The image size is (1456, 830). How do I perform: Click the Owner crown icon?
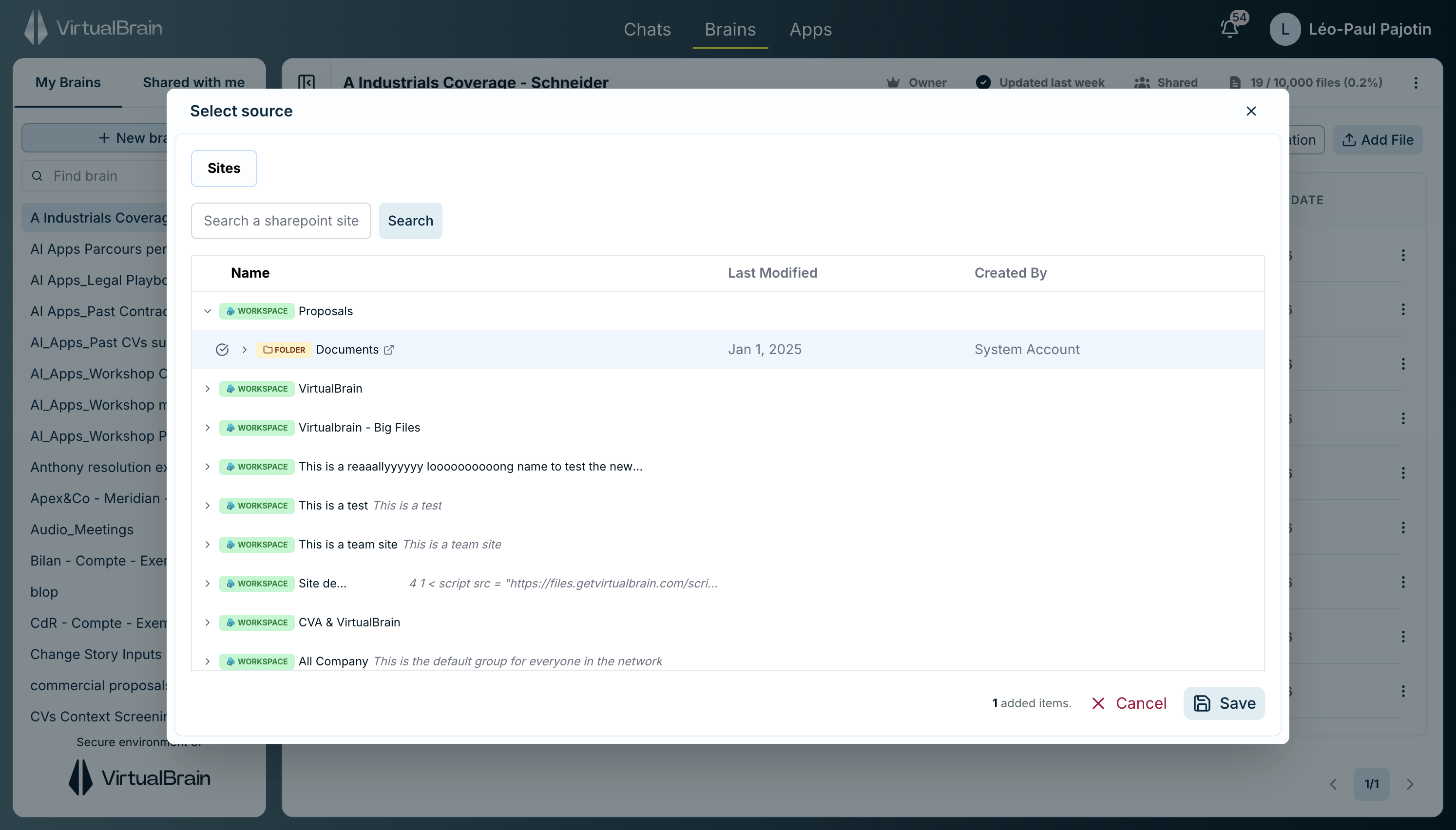(x=893, y=83)
